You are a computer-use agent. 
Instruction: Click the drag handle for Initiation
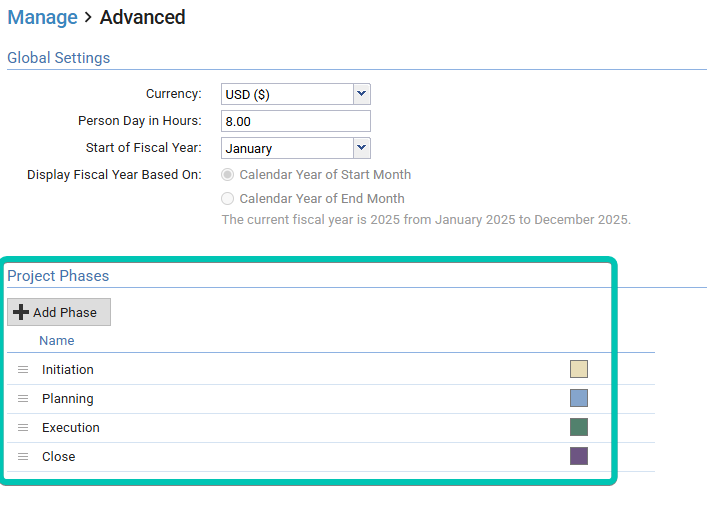click(x=23, y=370)
